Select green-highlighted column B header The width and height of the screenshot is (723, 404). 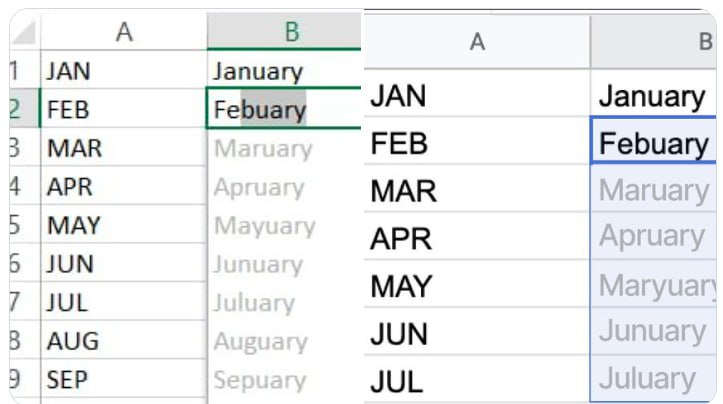[291, 32]
